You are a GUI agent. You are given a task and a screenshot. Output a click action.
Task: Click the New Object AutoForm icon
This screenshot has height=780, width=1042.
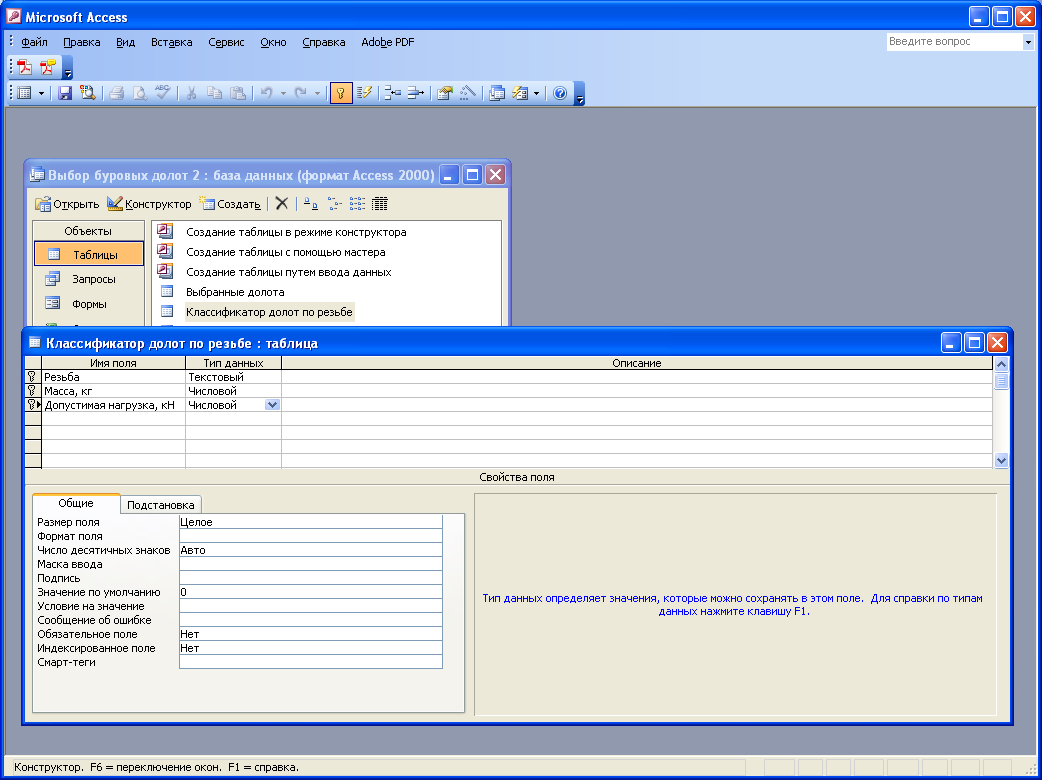520,93
